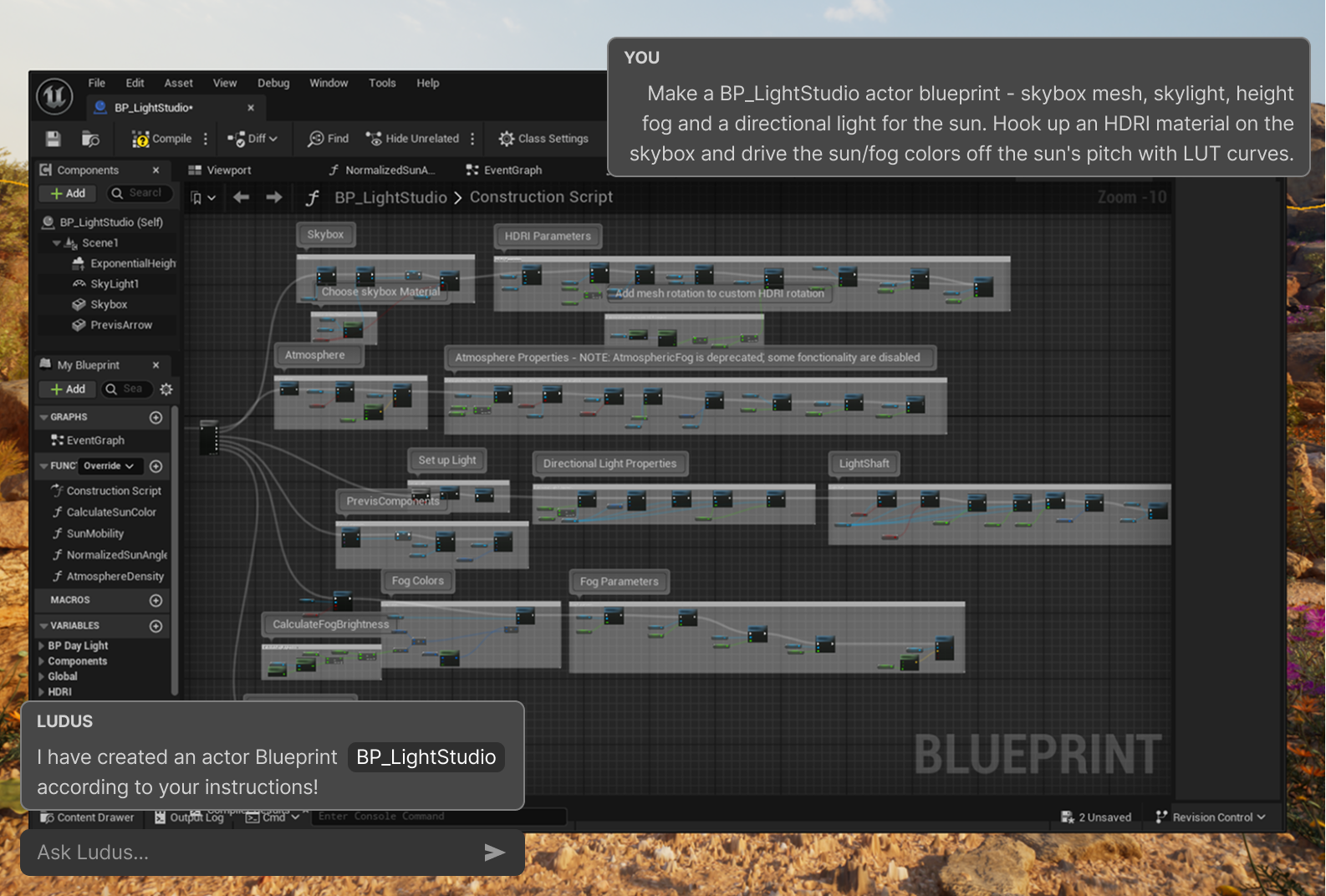Navigate back in graph history

click(242, 197)
